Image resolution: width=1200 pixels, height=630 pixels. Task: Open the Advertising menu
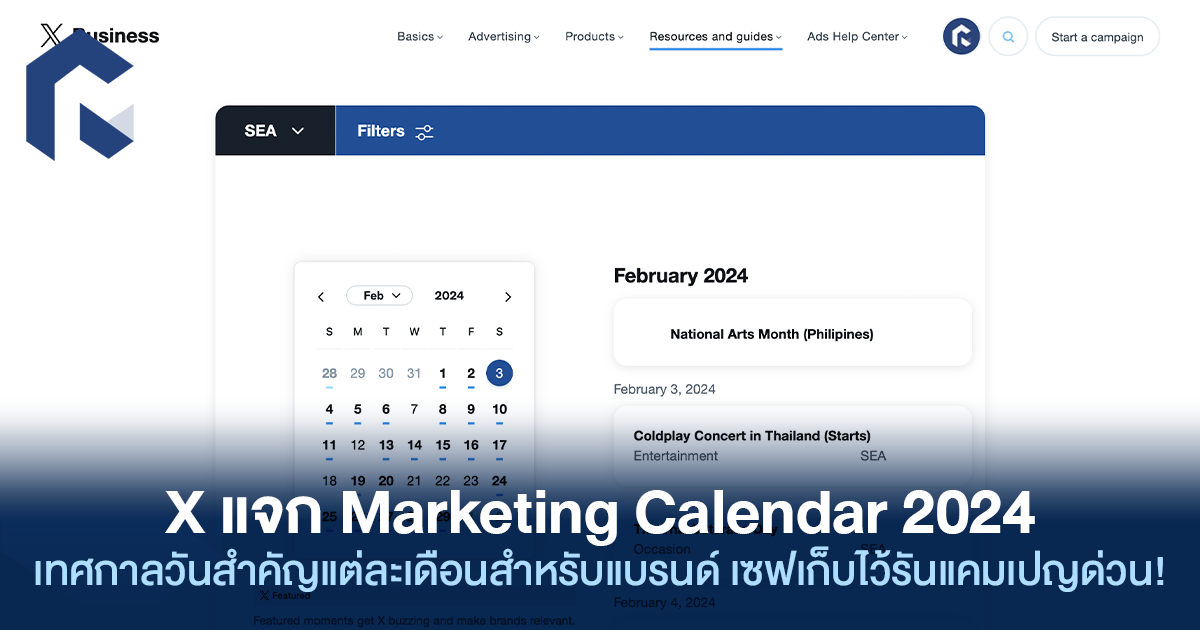click(503, 37)
